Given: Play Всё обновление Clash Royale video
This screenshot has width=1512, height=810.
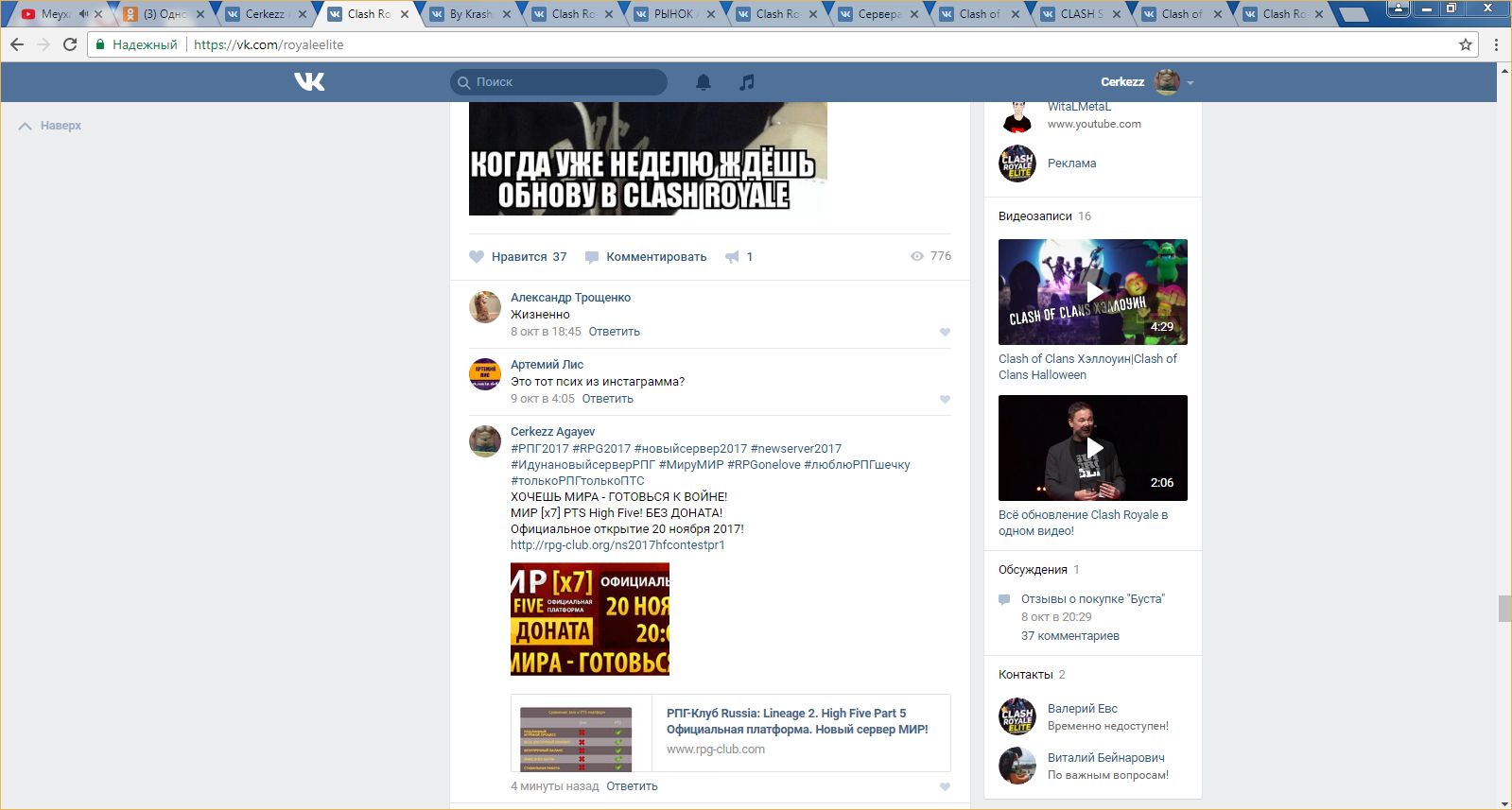Looking at the screenshot, I should click(x=1093, y=448).
